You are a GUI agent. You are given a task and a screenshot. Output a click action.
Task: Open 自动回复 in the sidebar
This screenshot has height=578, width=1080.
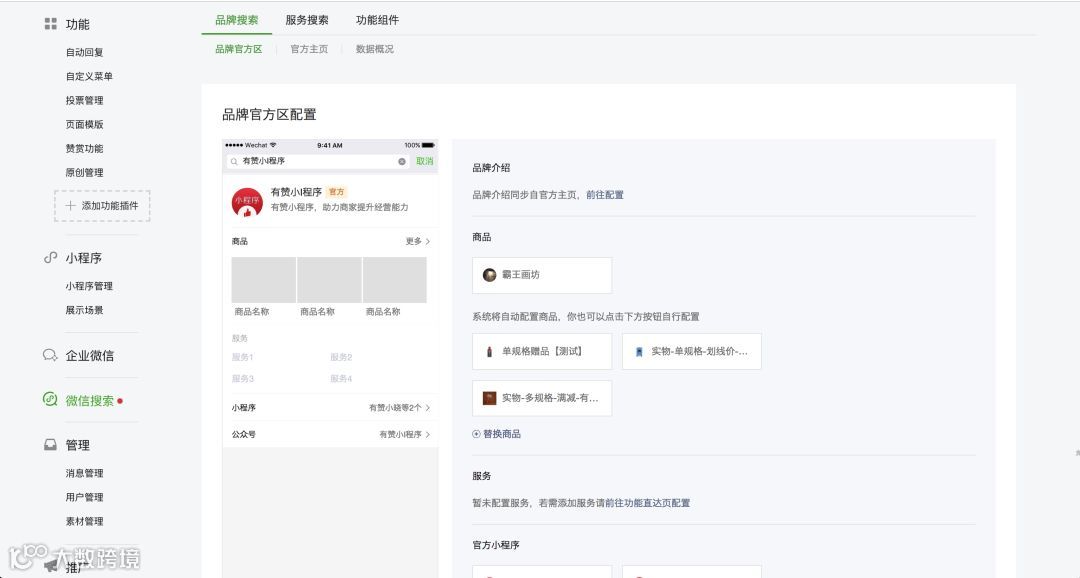pyautogui.click(x=85, y=52)
